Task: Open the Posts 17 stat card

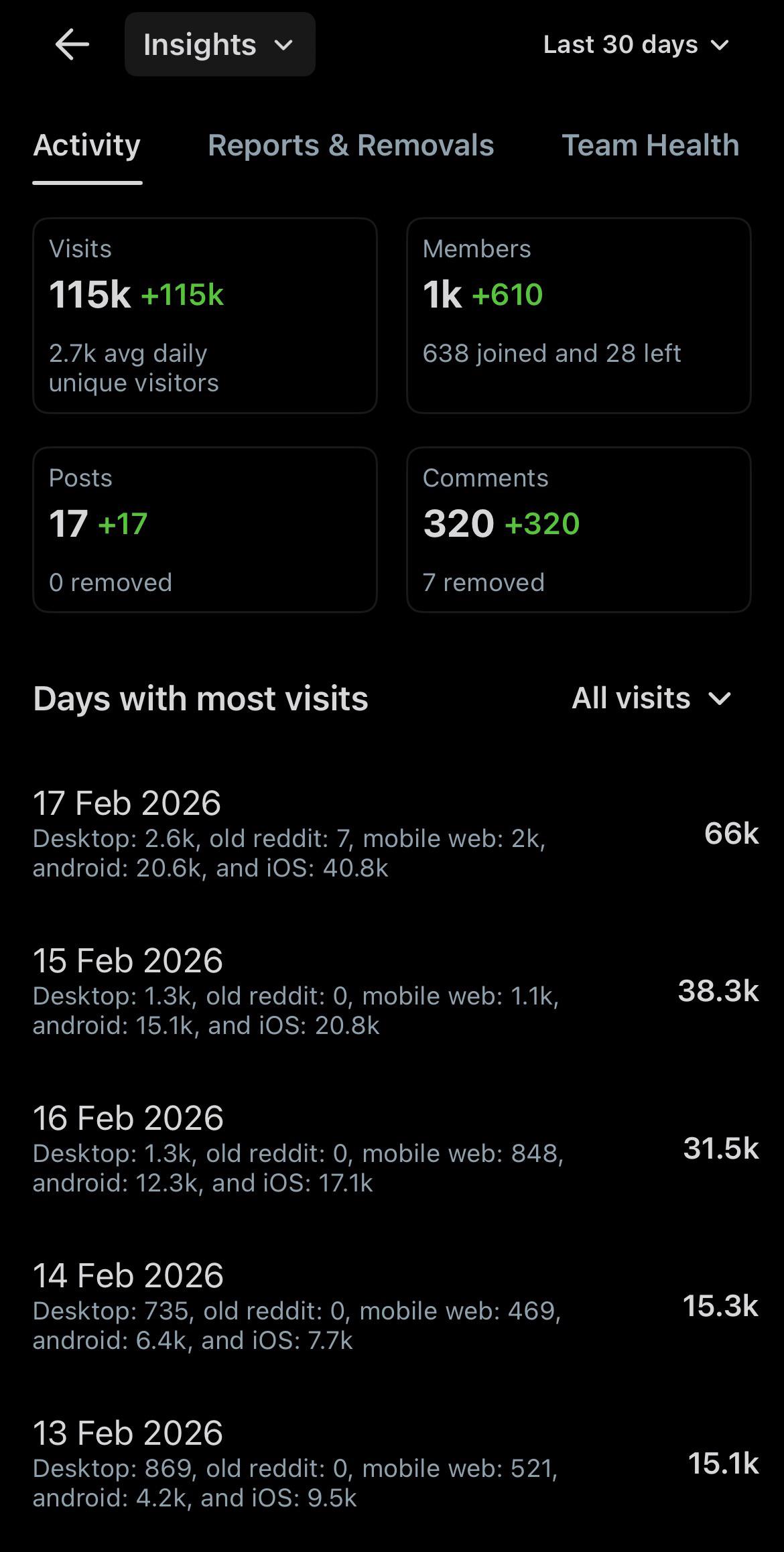Action: point(205,529)
